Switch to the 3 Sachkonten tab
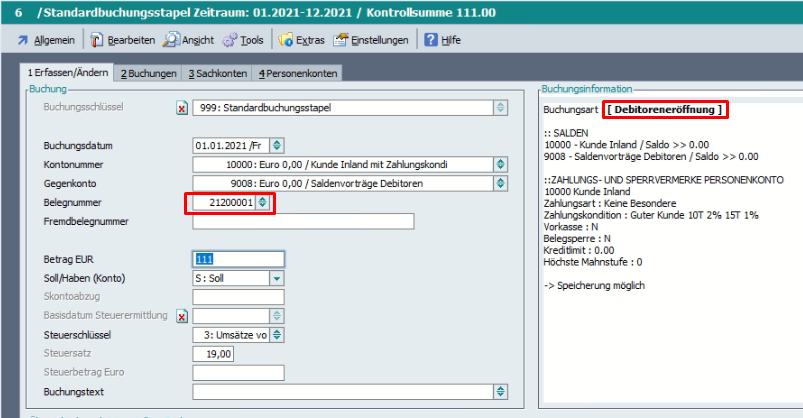This screenshot has width=803, height=418. 216,73
